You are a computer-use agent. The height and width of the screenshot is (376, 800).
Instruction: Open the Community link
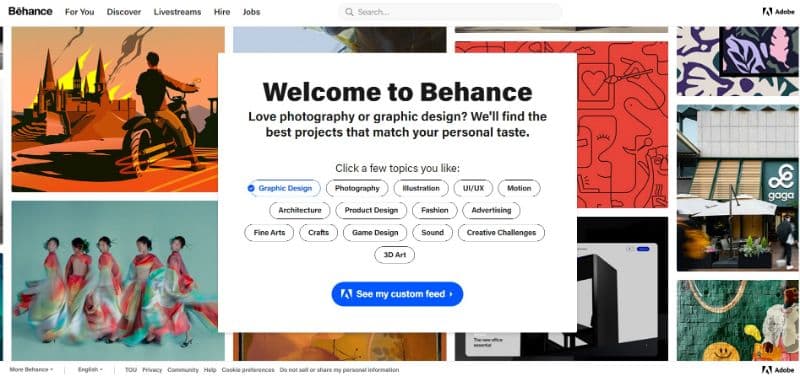(183, 370)
